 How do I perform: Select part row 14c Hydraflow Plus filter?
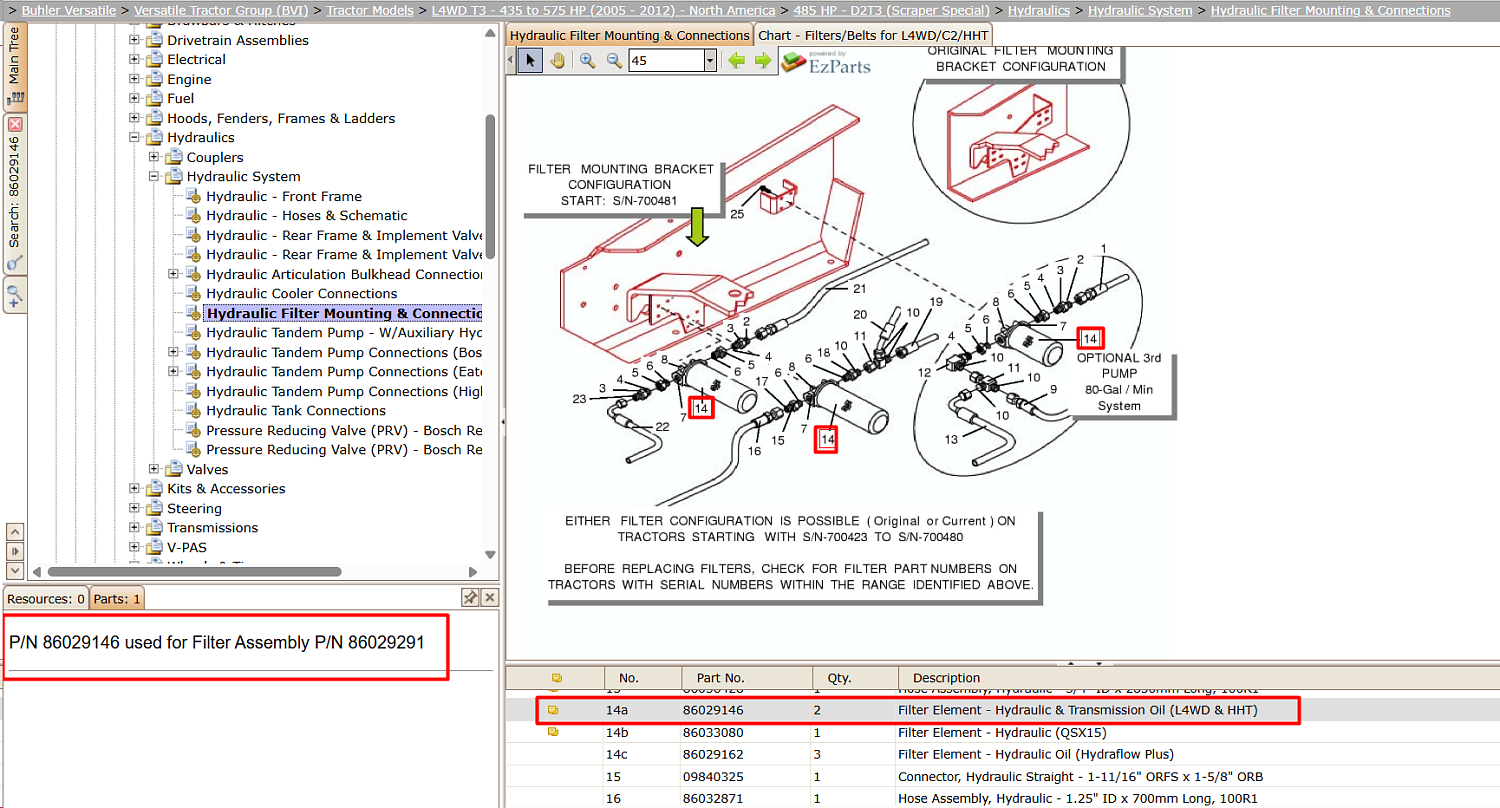(x=1002, y=754)
